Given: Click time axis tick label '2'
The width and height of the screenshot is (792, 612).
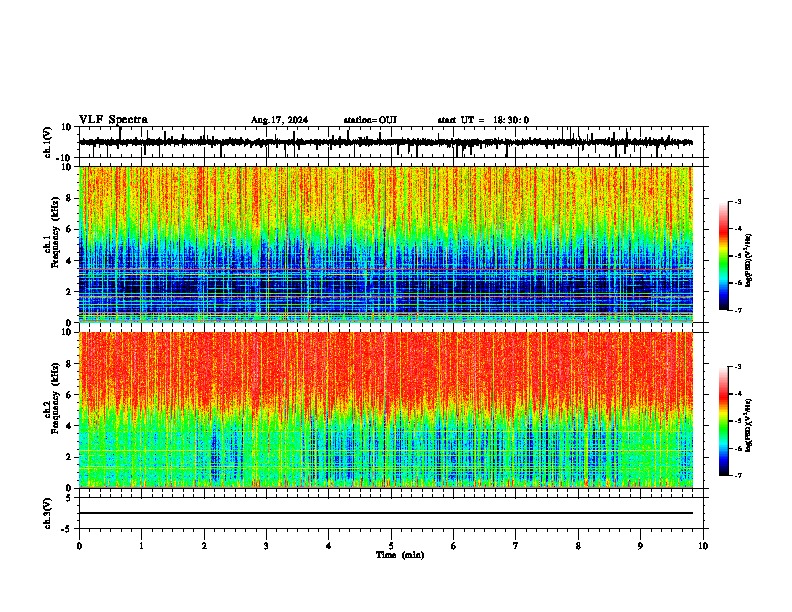Looking at the screenshot, I should point(204,546).
